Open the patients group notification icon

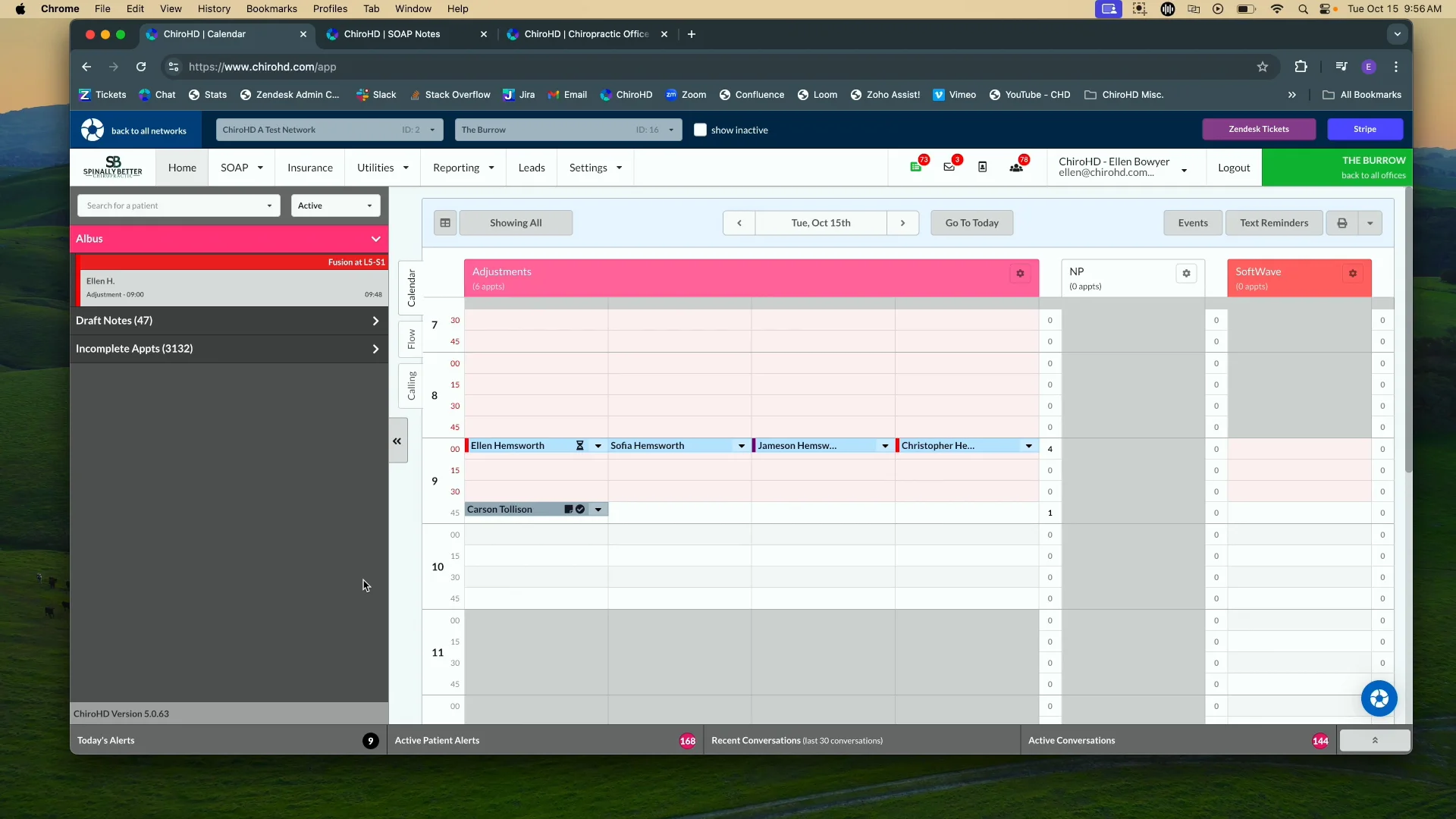[1016, 167]
